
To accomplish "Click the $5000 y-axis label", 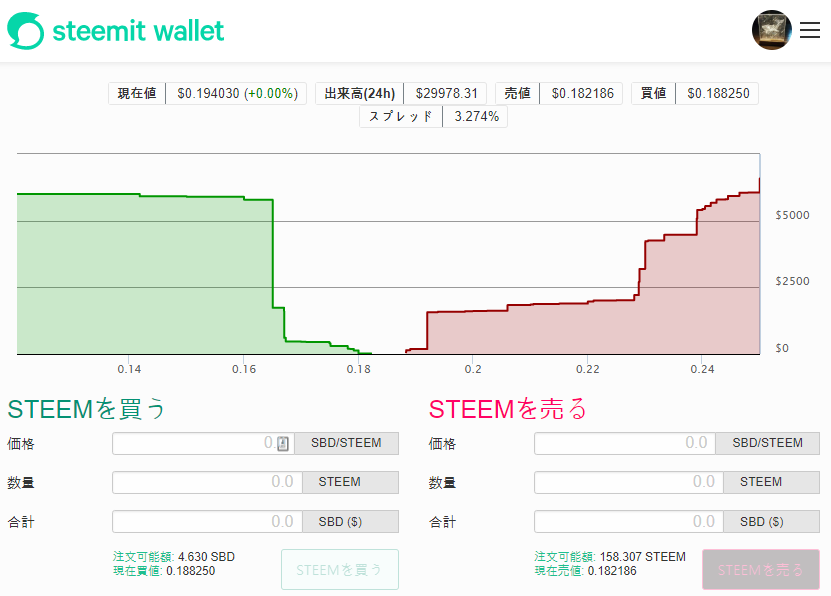I will point(792,215).
